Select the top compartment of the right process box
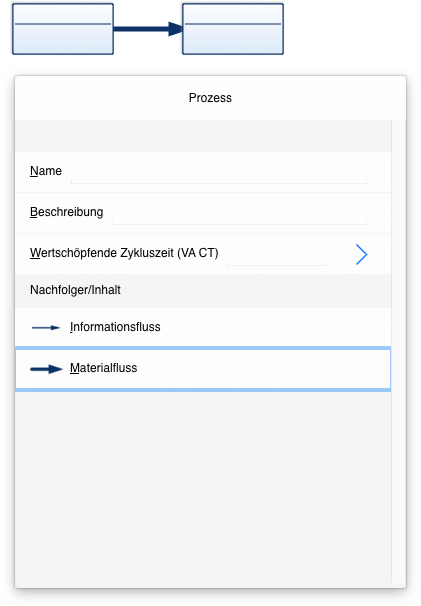The width and height of the screenshot is (421, 606). pyautogui.click(x=233, y=14)
